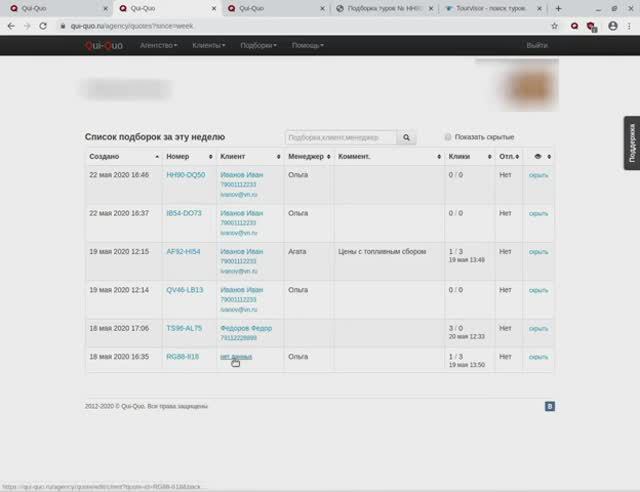This screenshot has height=492, width=640.
Task: Sort table by Отп. column
Action: [x=509, y=157]
